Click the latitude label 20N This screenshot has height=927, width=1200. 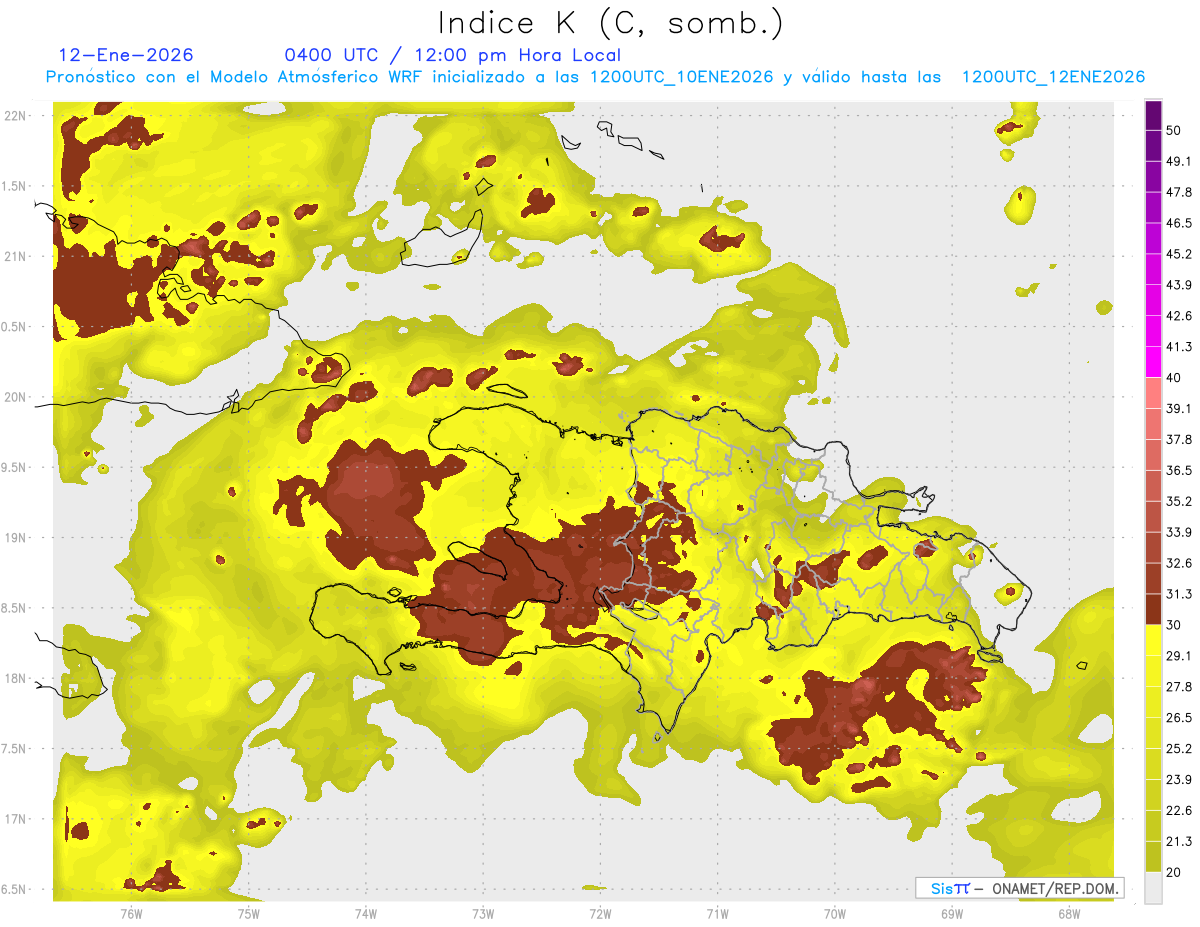(x=16, y=397)
